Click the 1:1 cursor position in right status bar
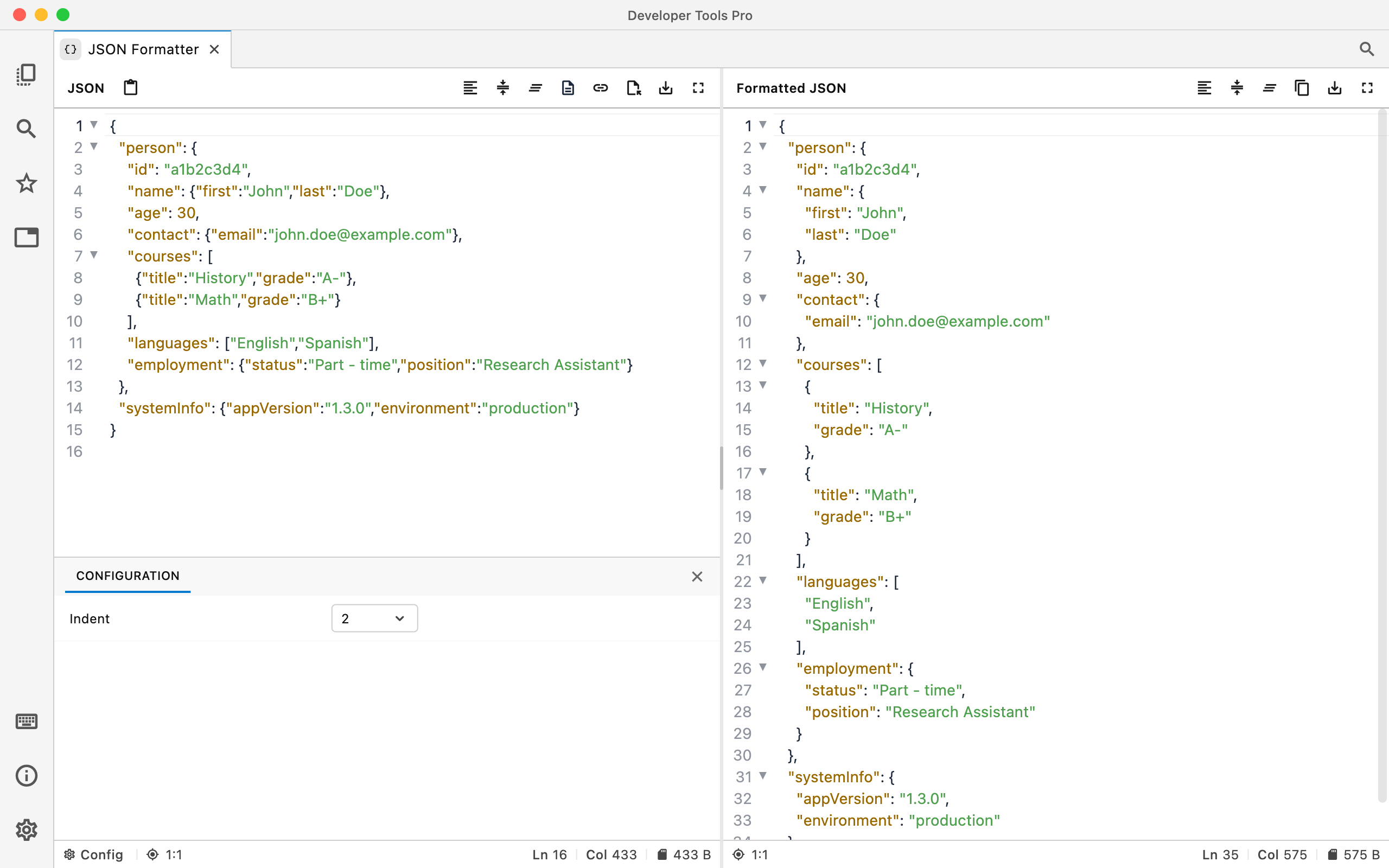The width and height of the screenshot is (1389, 868). coord(751,854)
